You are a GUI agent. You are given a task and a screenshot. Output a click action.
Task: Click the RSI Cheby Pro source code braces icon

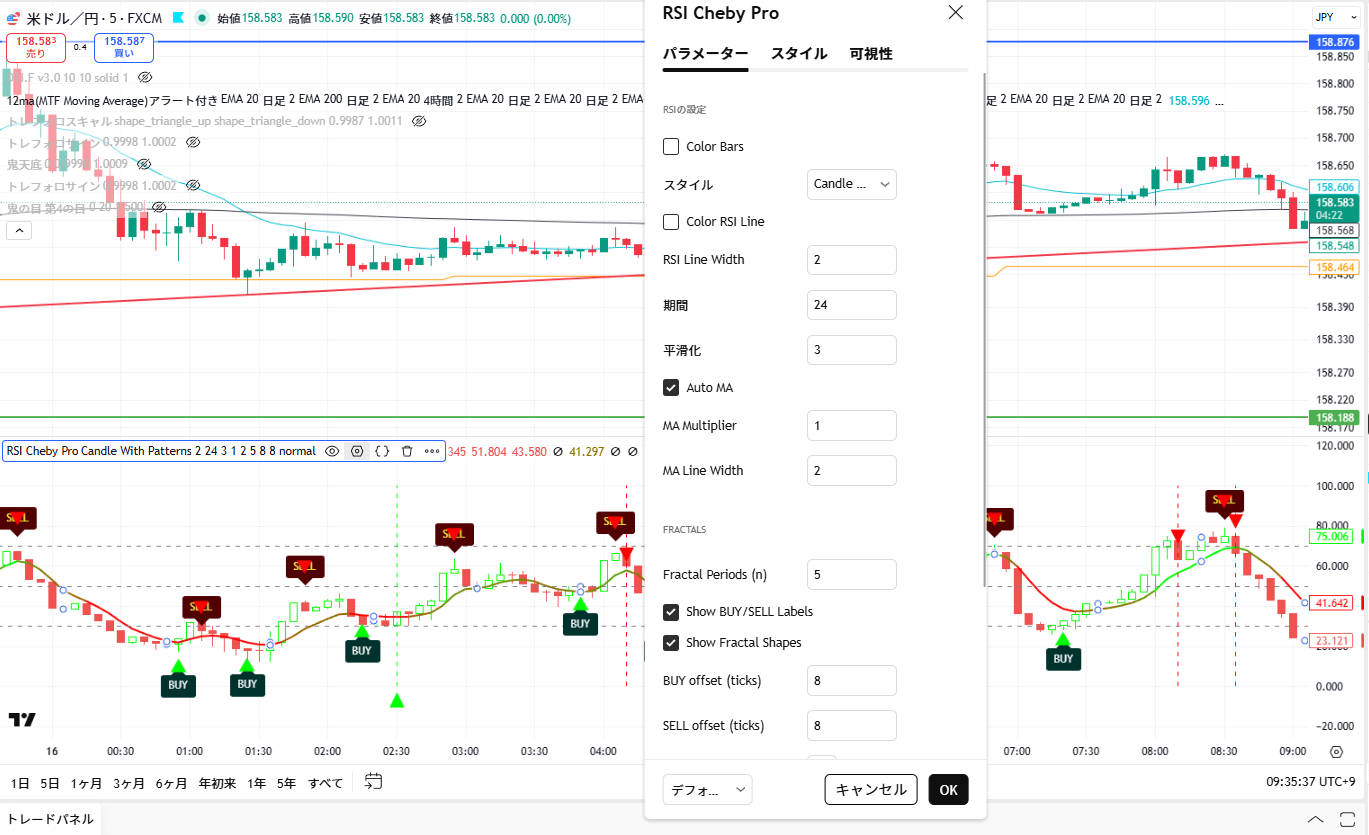tap(382, 451)
